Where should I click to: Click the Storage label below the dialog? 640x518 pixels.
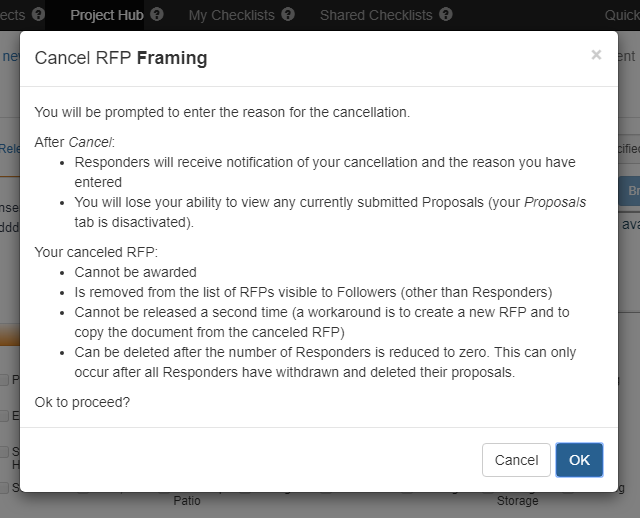point(517,501)
